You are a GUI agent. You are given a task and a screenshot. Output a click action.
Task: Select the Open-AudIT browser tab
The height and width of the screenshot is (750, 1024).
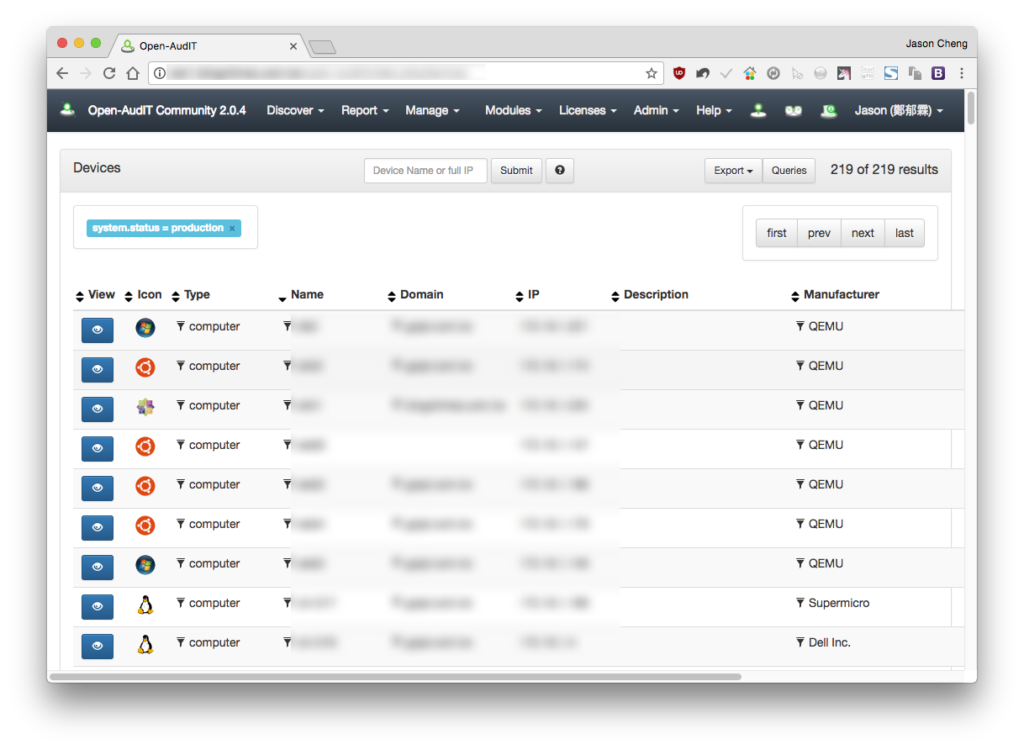[x=209, y=46]
